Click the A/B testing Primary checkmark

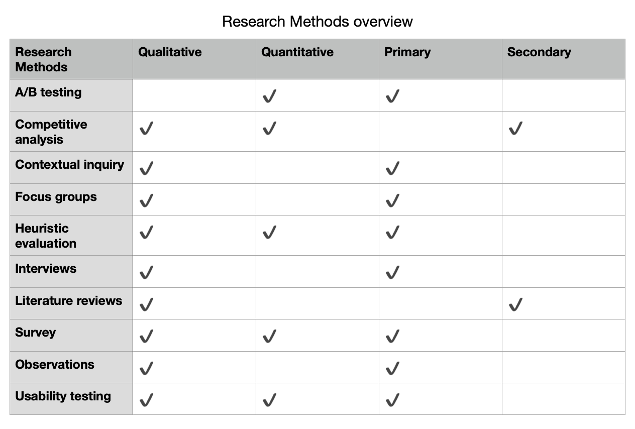392,96
